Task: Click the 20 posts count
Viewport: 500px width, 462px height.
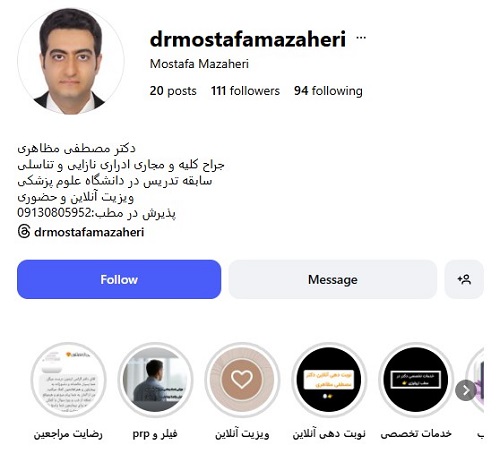Action: [173, 91]
